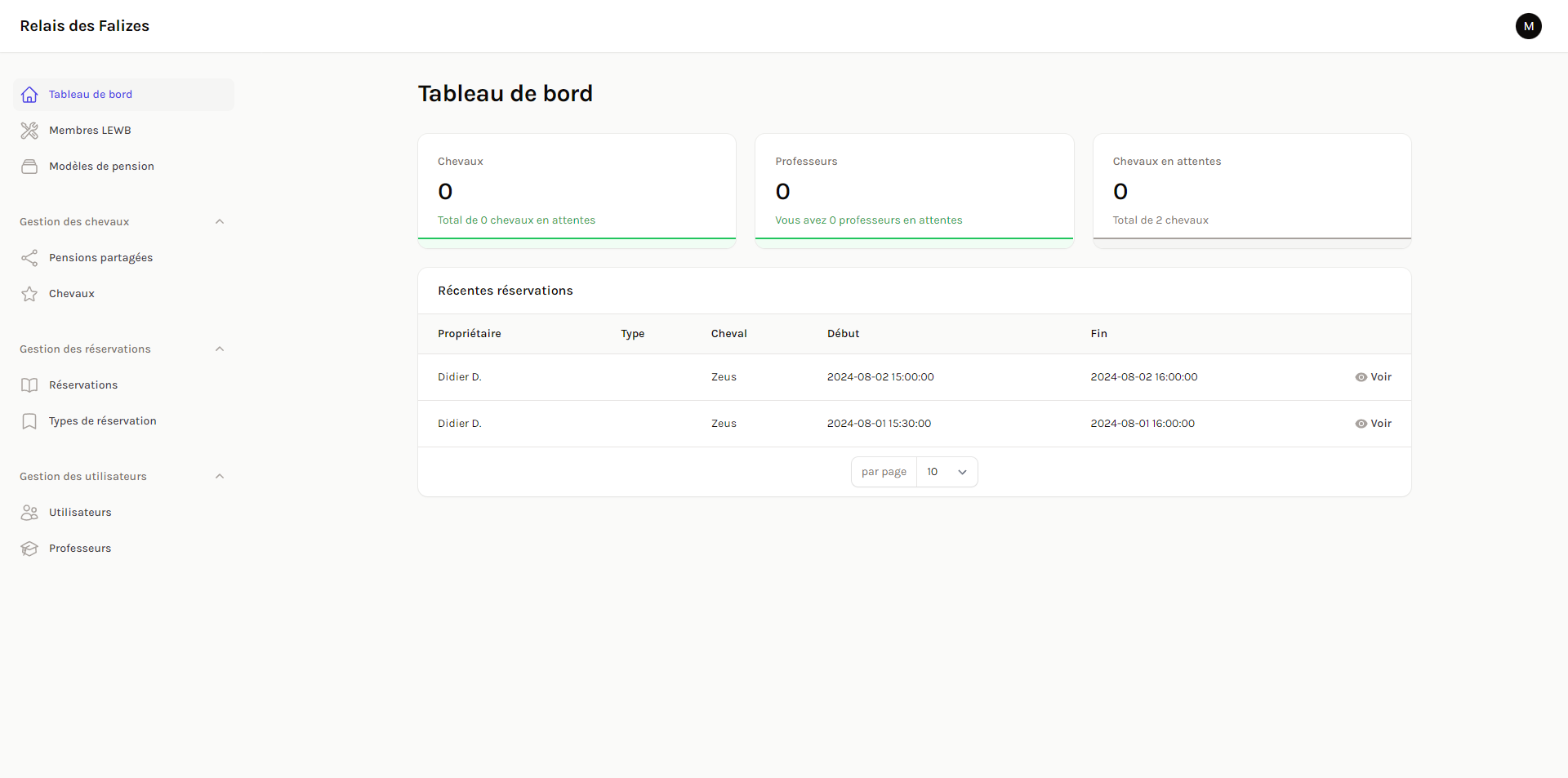Click the star icon next to Chevaux
Viewport: 1568px width, 778px height.
[29, 294]
